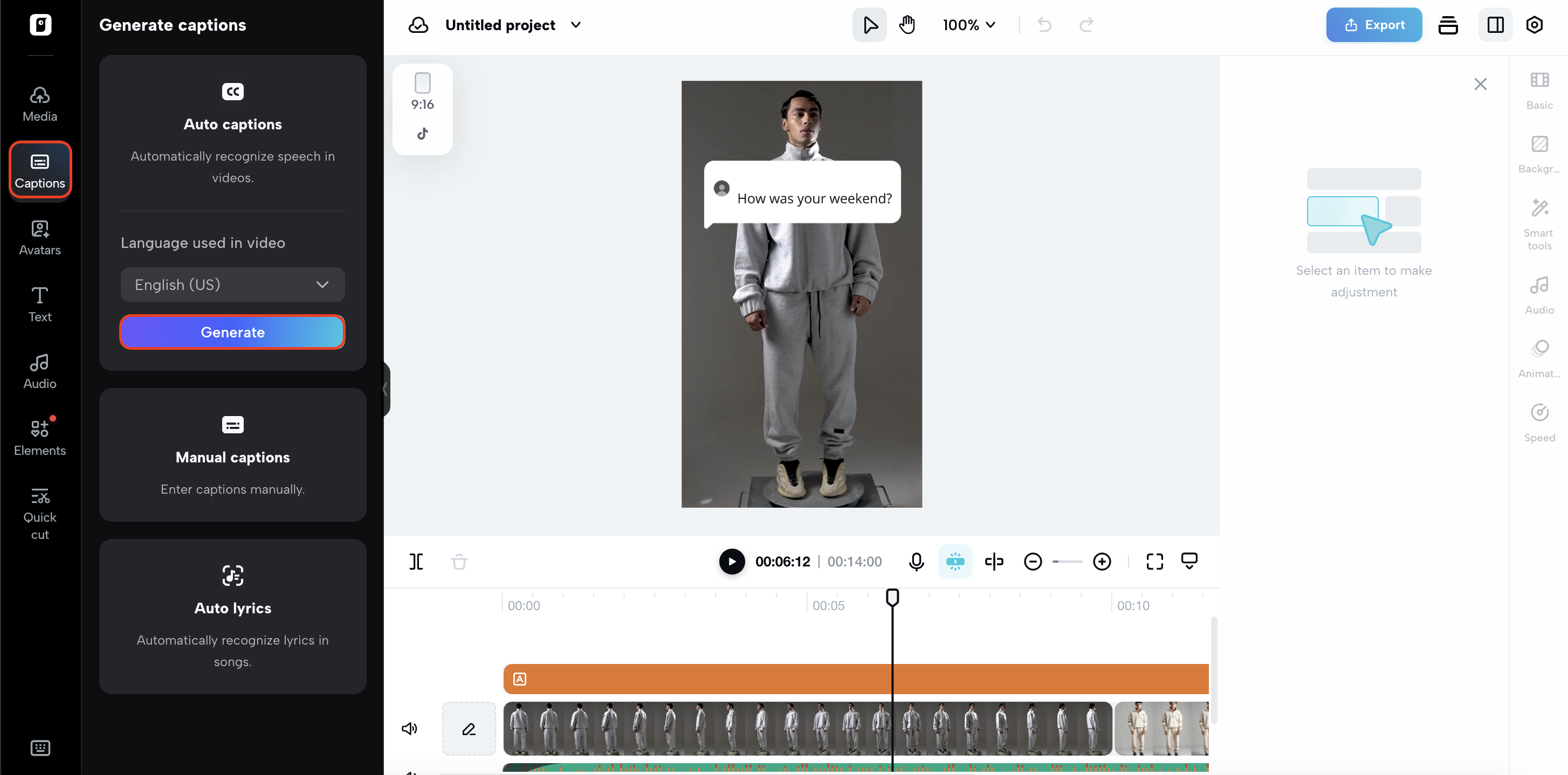
Task: Open the Text panel
Action: [x=39, y=304]
